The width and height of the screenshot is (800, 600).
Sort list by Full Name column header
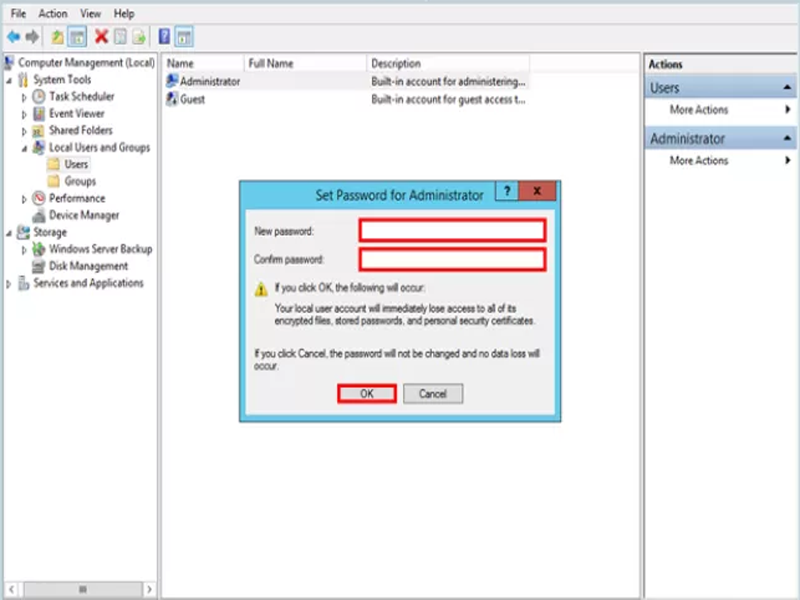pos(305,63)
